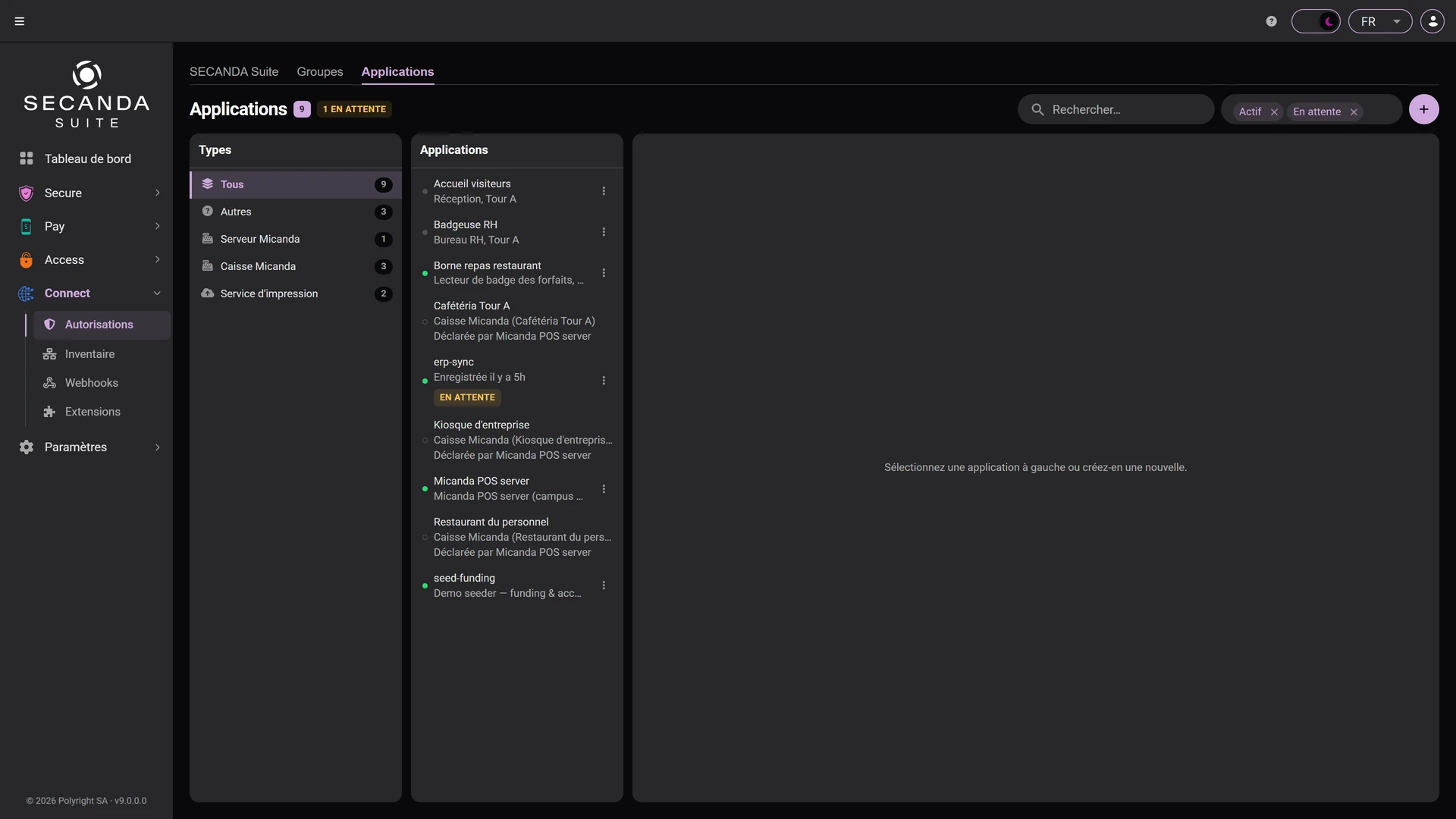This screenshot has height=819, width=1456.
Task: Remove the En attente filter chip
Action: [x=1354, y=112]
